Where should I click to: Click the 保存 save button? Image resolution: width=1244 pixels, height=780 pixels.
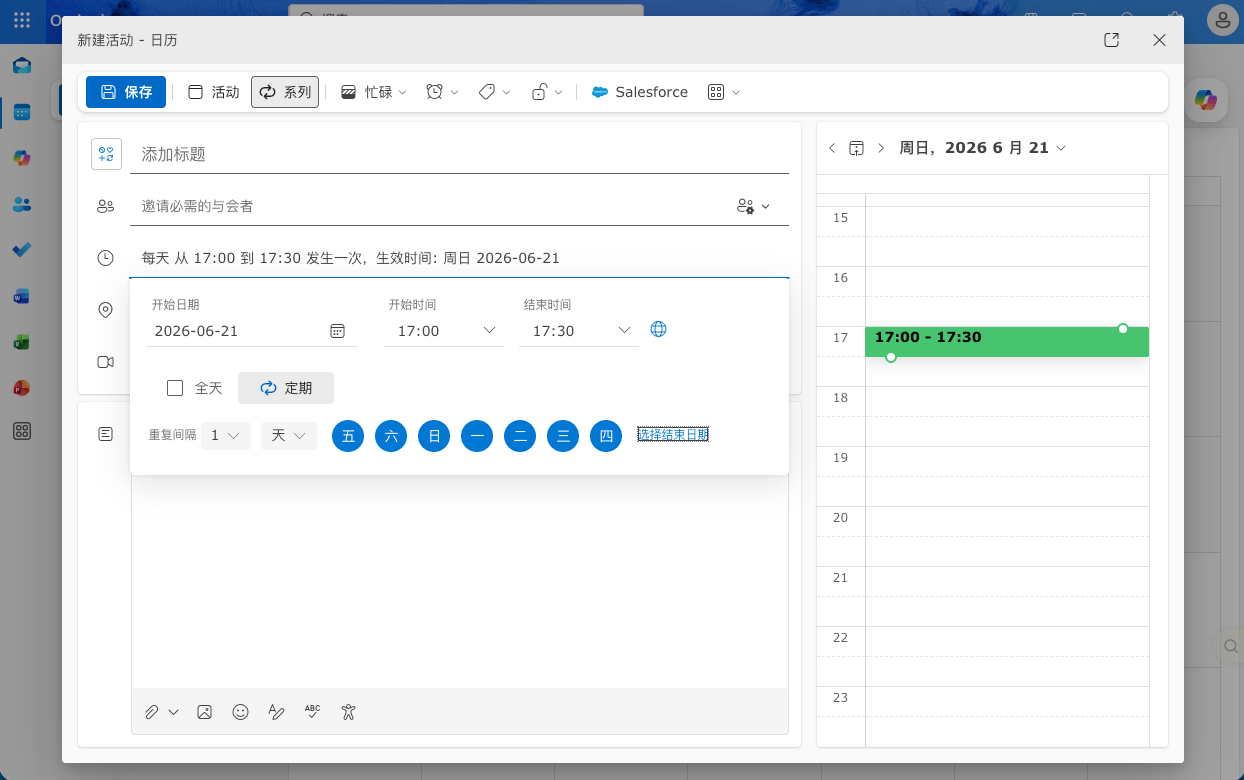pyautogui.click(x=126, y=92)
